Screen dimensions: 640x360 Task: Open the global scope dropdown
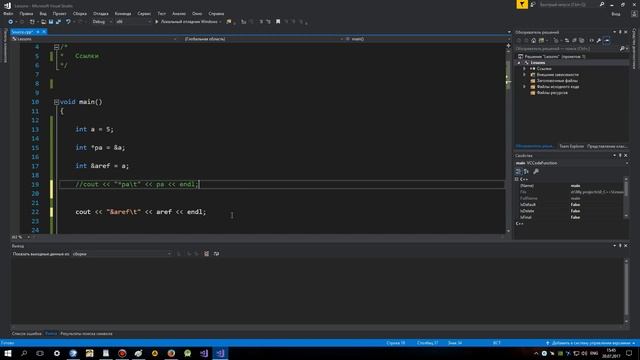263,39
